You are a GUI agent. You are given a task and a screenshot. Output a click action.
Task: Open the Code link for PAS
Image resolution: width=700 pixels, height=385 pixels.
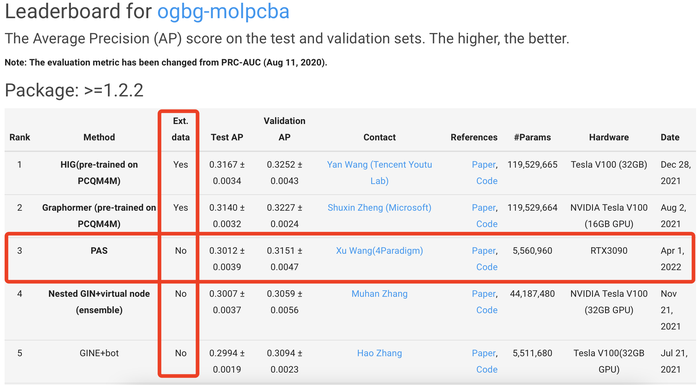pyautogui.click(x=487, y=267)
